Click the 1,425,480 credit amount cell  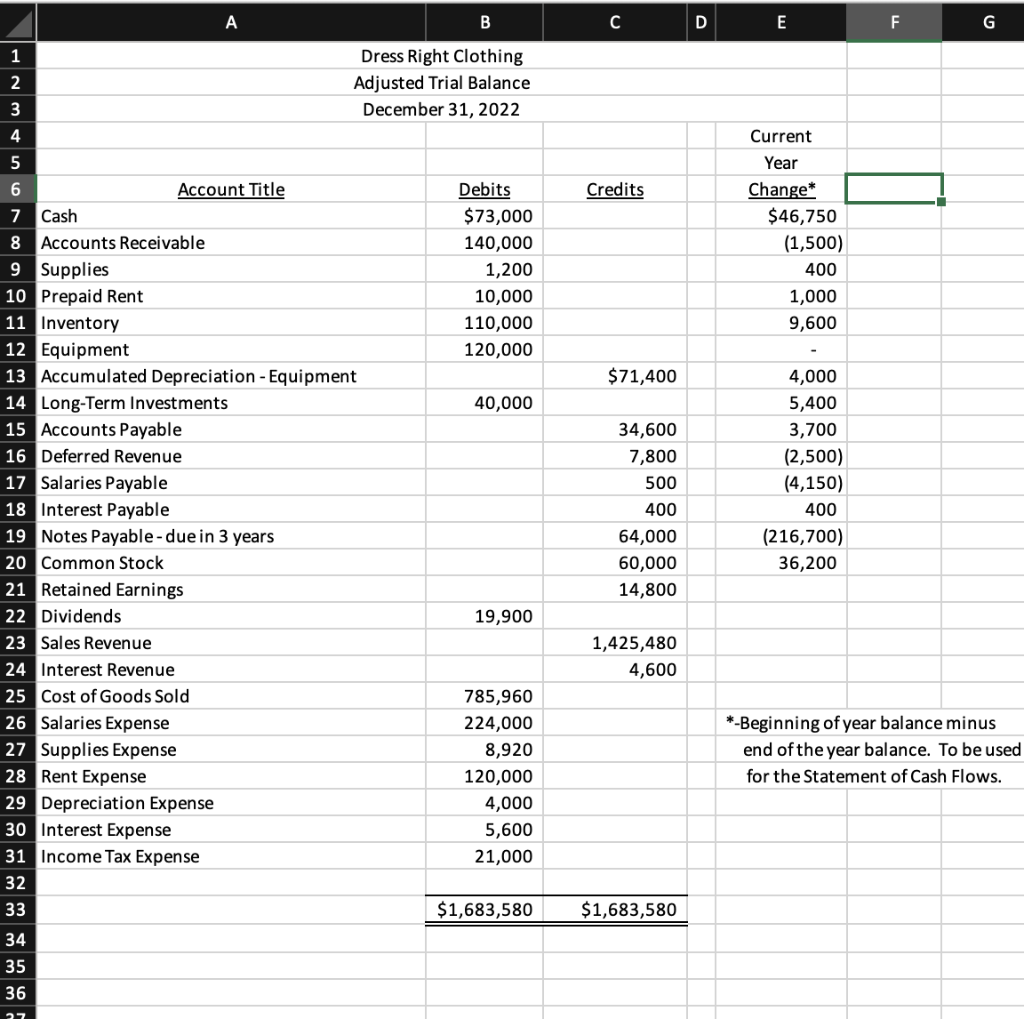point(614,643)
